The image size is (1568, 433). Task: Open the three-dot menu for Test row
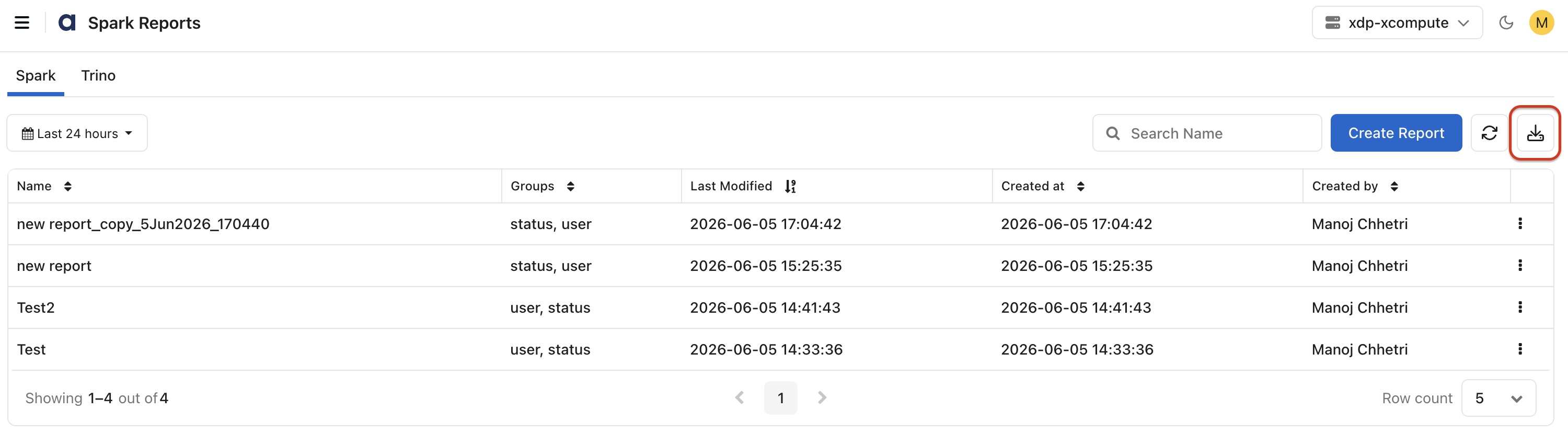pos(1520,349)
